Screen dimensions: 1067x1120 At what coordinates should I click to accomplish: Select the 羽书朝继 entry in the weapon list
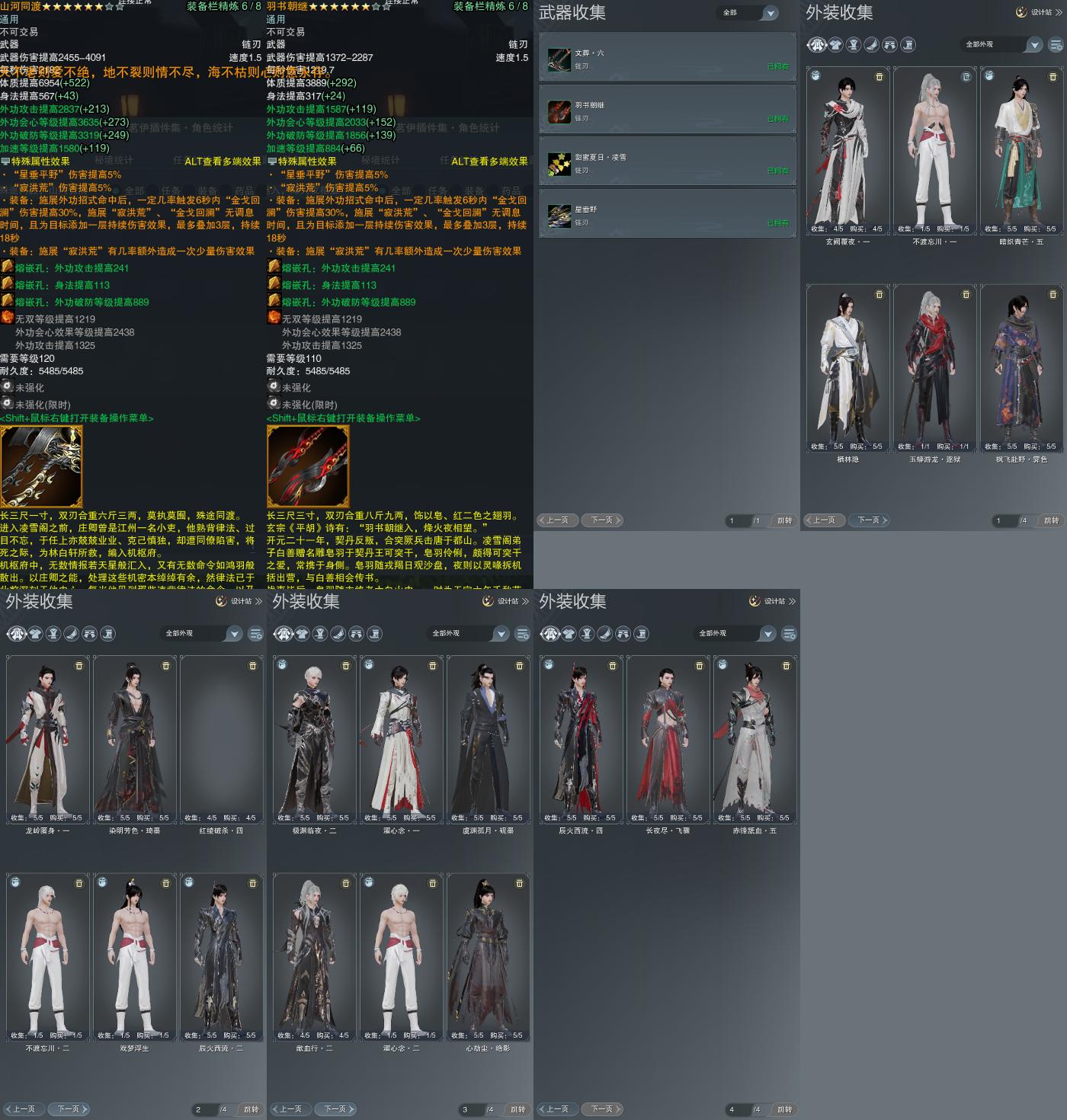tap(668, 111)
